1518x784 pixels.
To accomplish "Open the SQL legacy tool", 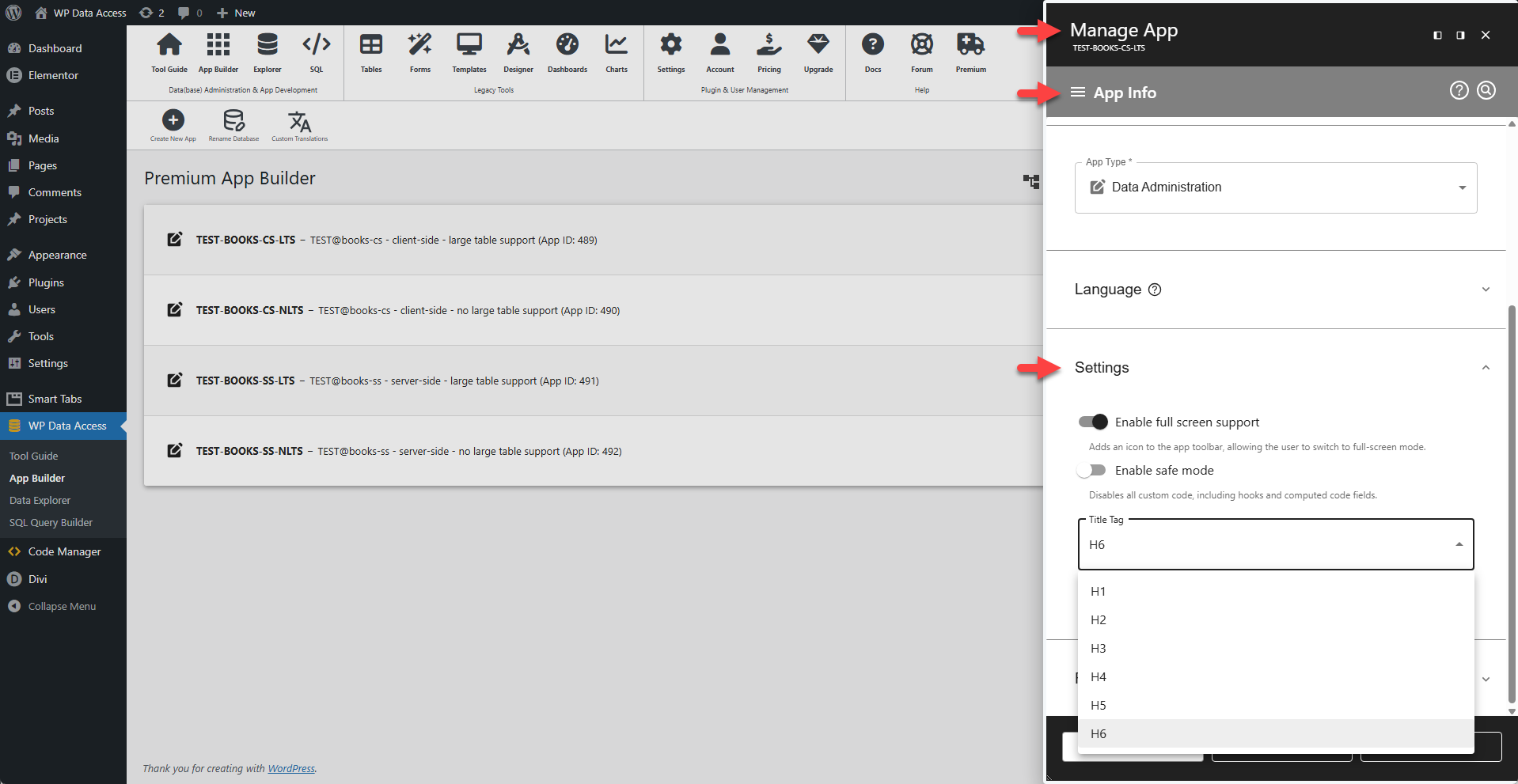I will pos(316,51).
